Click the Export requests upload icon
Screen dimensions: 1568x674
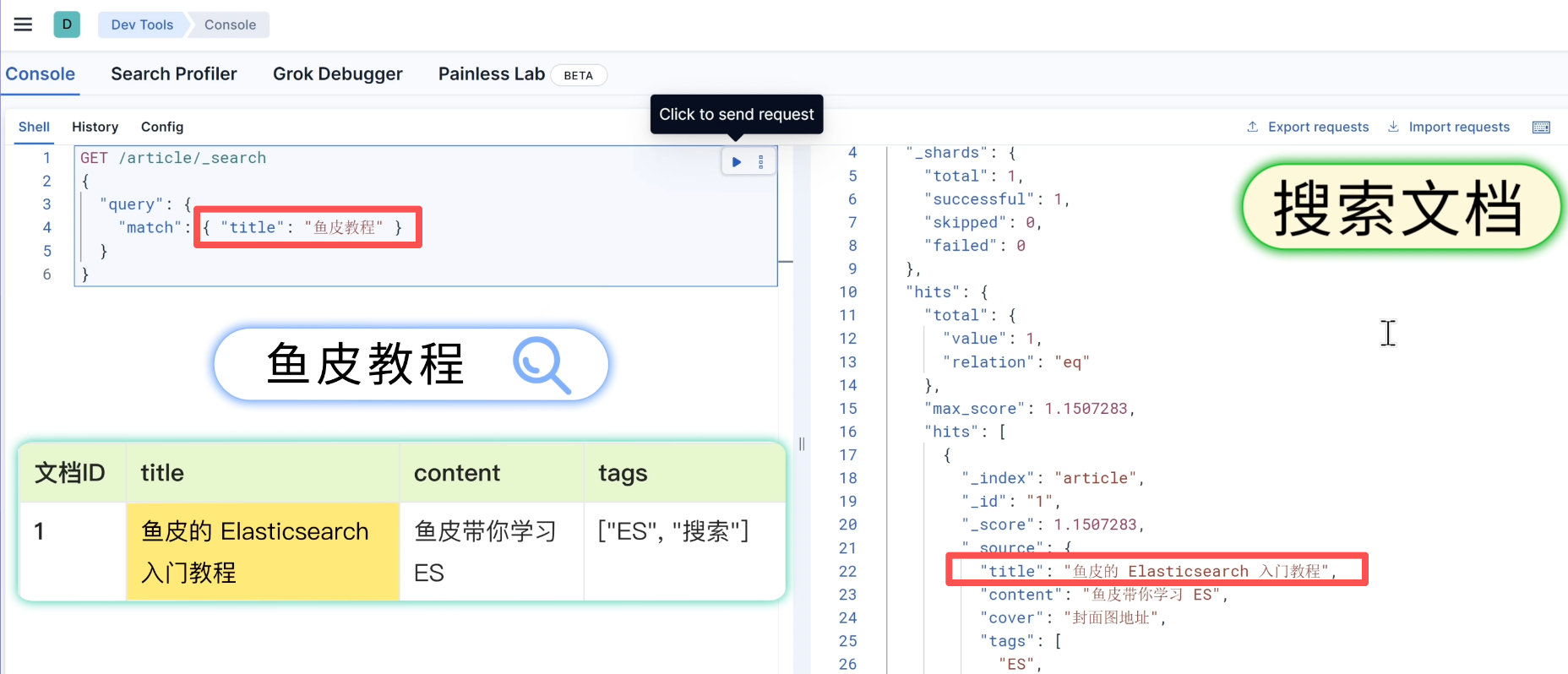[1252, 127]
